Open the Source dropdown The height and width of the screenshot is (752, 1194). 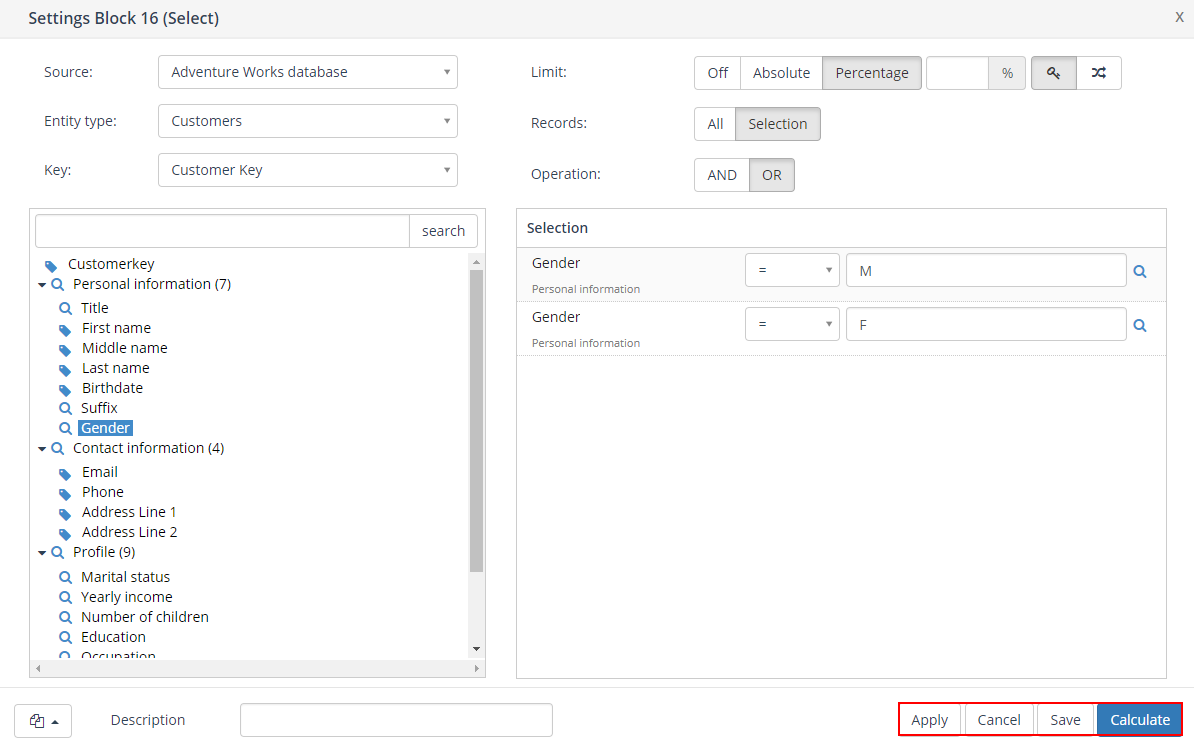click(x=307, y=72)
